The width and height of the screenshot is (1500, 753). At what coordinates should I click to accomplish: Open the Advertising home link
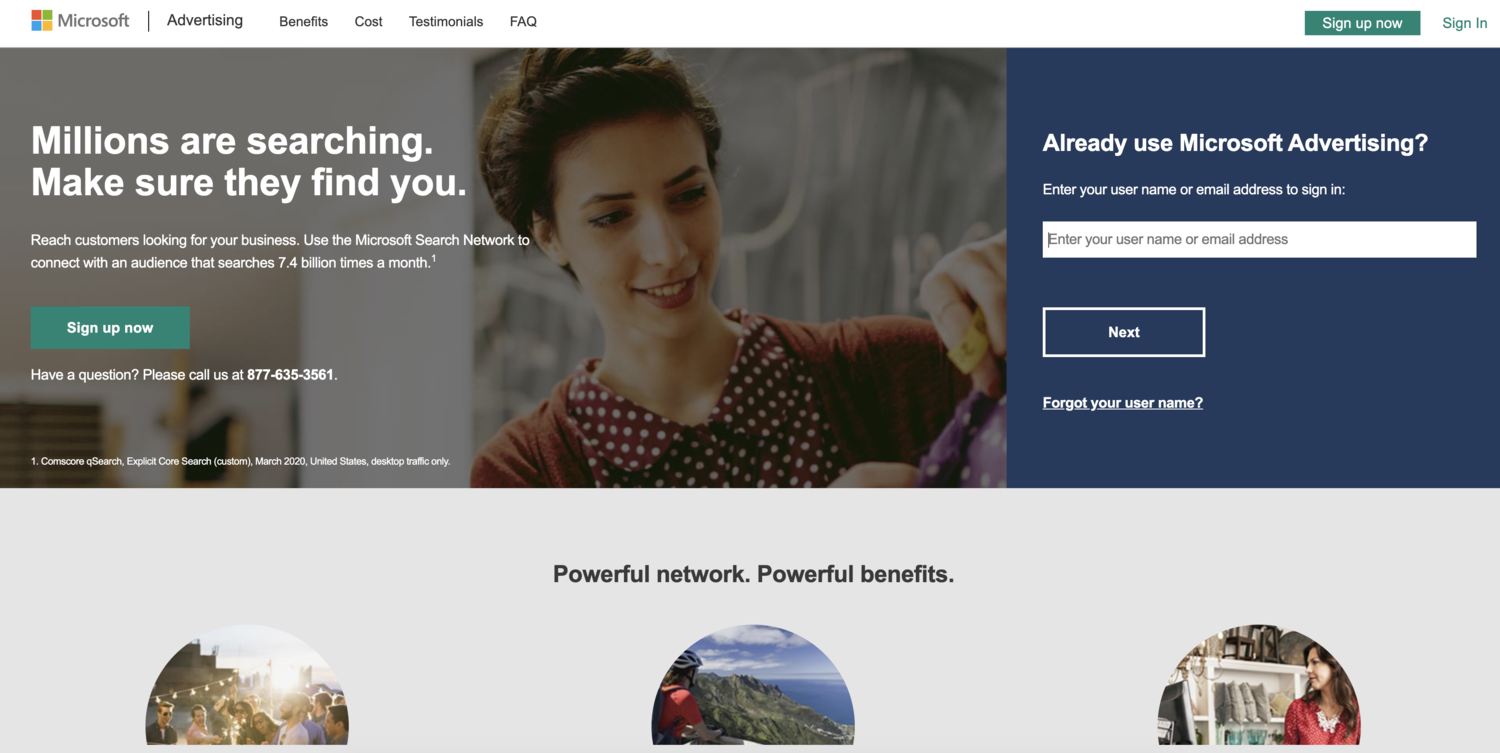click(205, 20)
